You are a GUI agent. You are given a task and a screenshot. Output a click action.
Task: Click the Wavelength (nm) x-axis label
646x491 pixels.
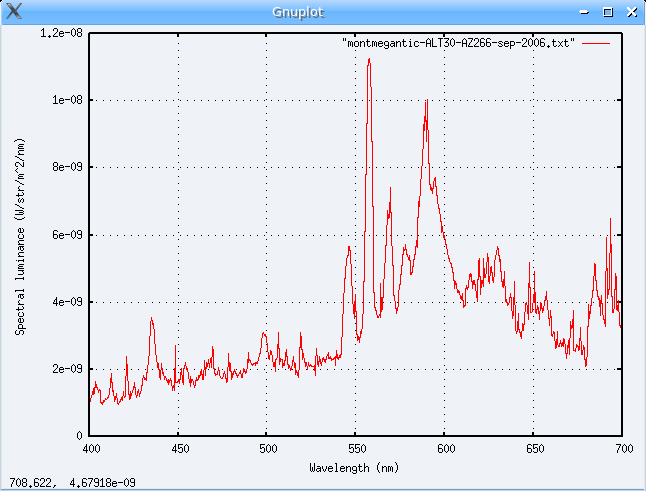point(355,466)
